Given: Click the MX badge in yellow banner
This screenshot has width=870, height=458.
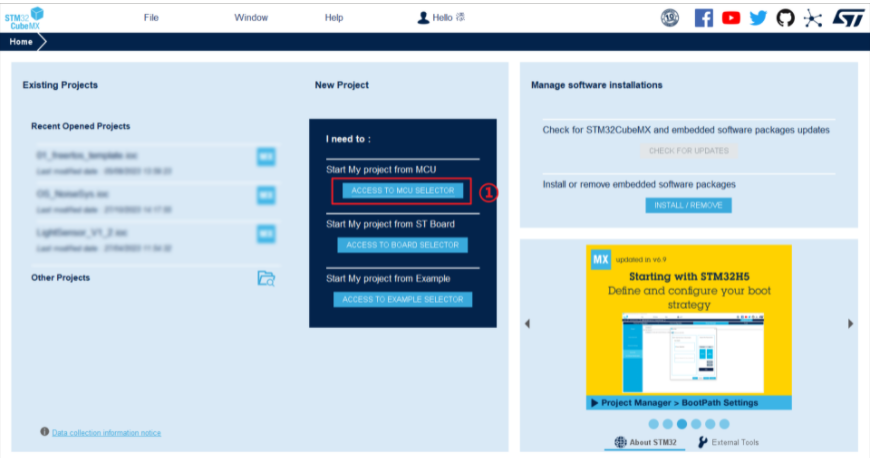Looking at the screenshot, I should coord(600,259).
